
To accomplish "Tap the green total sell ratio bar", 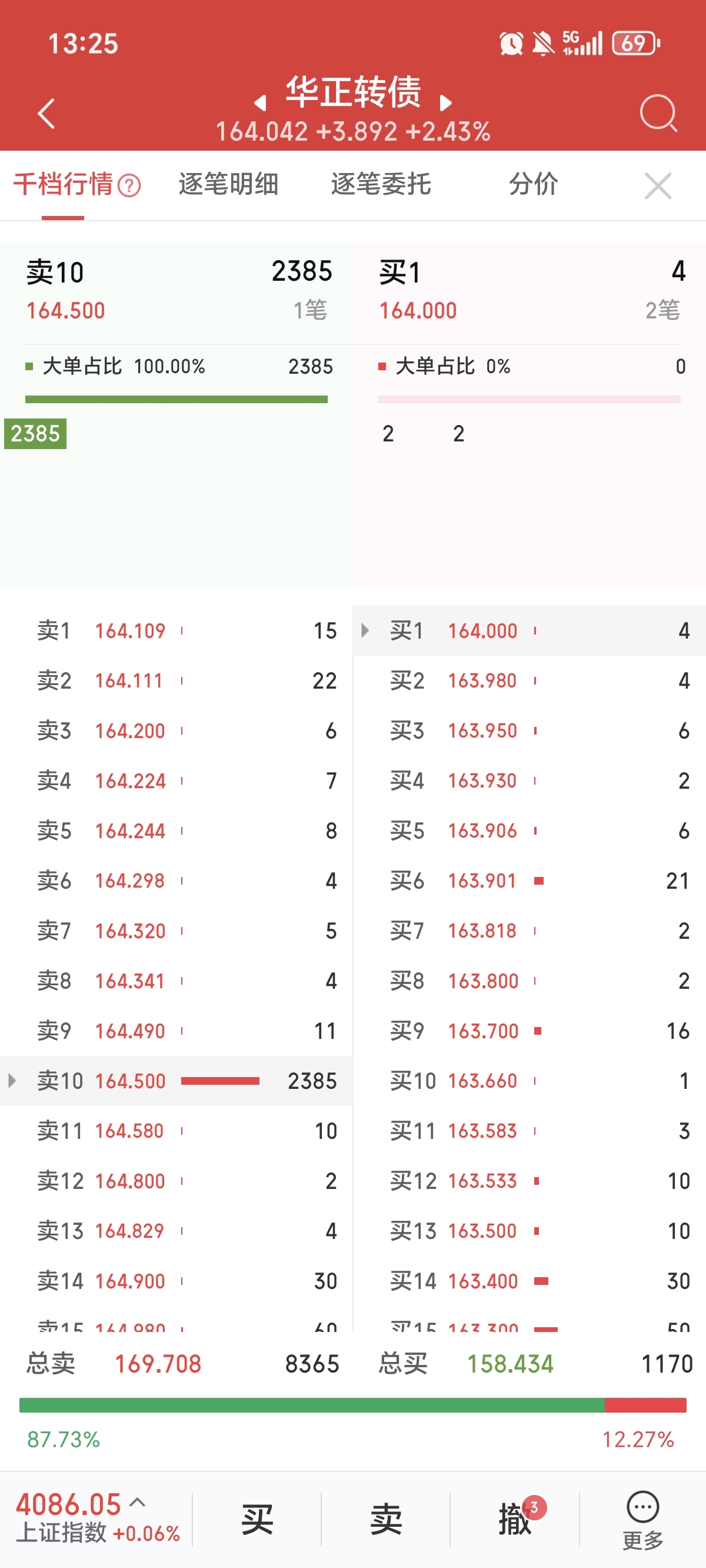I will coord(312,1405).
